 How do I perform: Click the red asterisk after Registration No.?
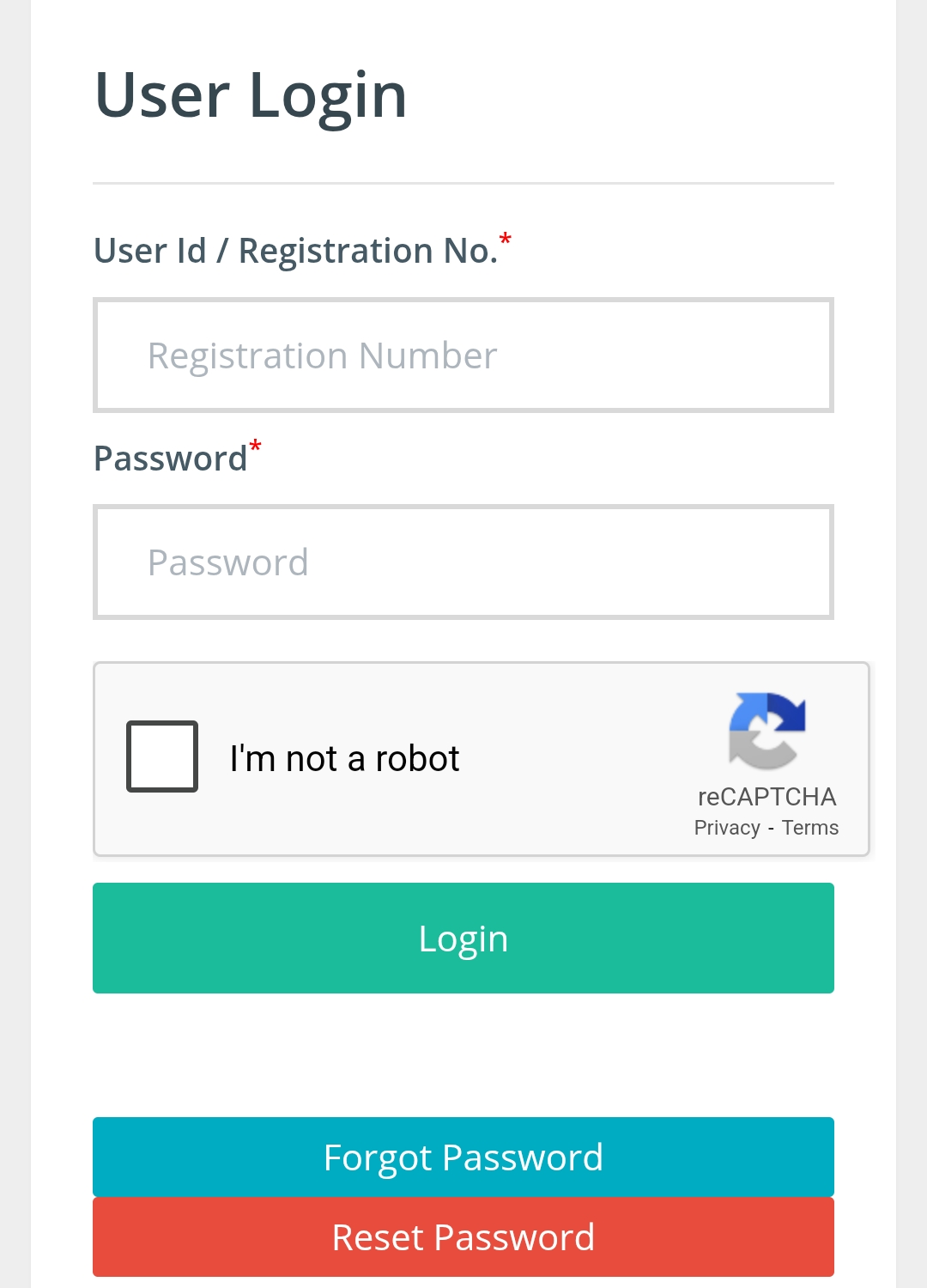[x=505, y=240]
